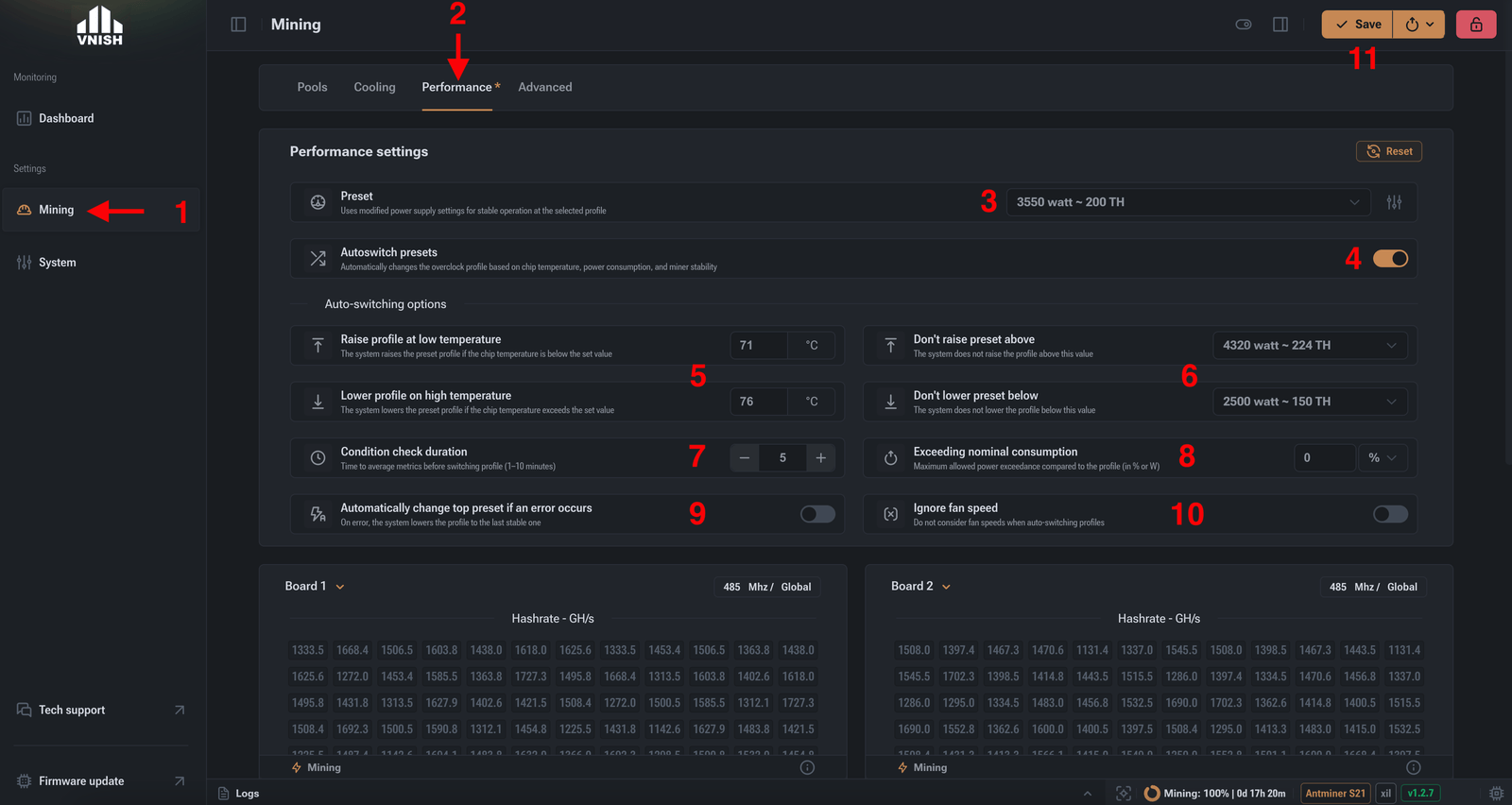Enable the Ignore fan speed toggle
Viewport: 1512px width, 805px height.
pos(1390,514)
